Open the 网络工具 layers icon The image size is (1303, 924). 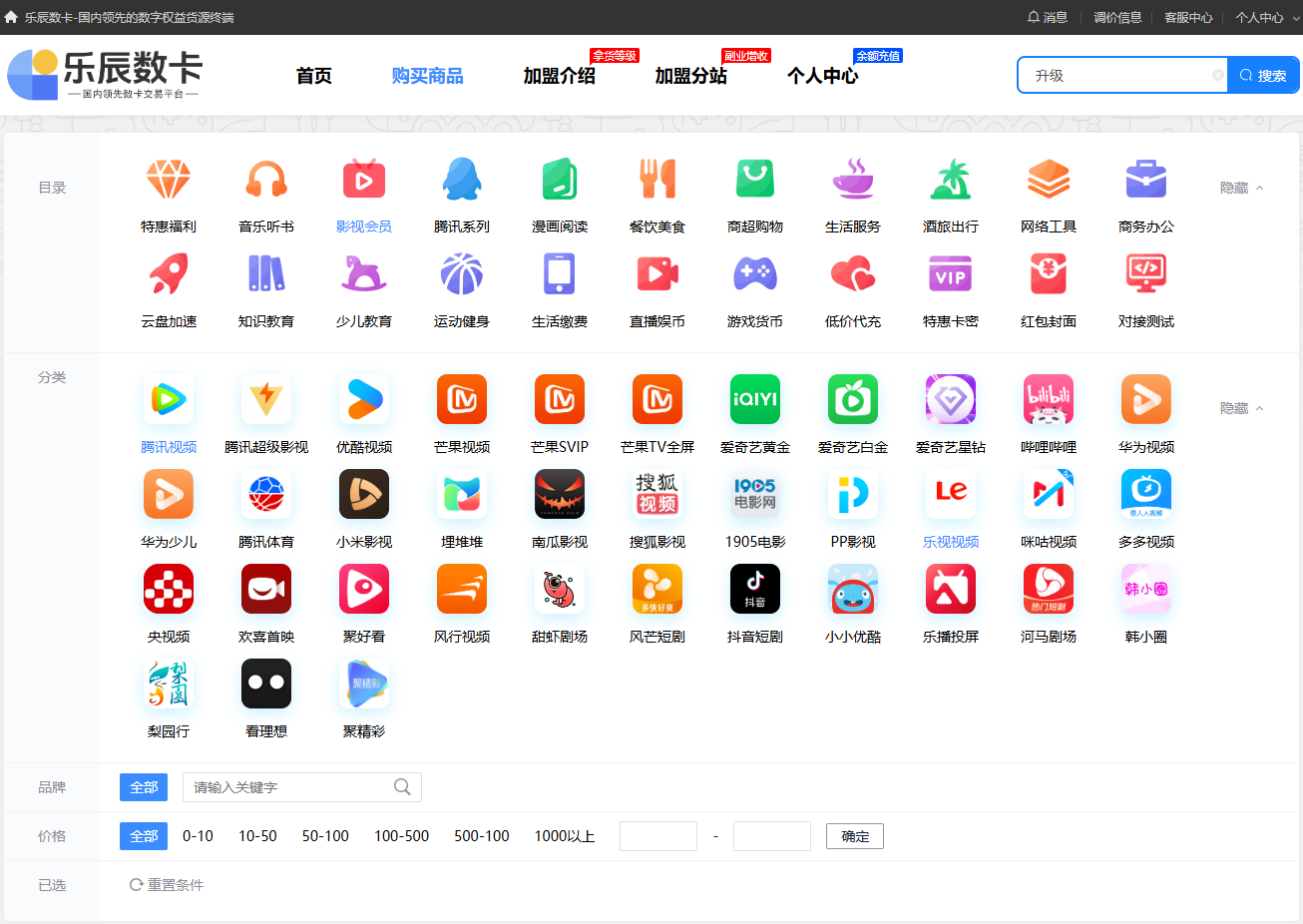[1049, 180]
